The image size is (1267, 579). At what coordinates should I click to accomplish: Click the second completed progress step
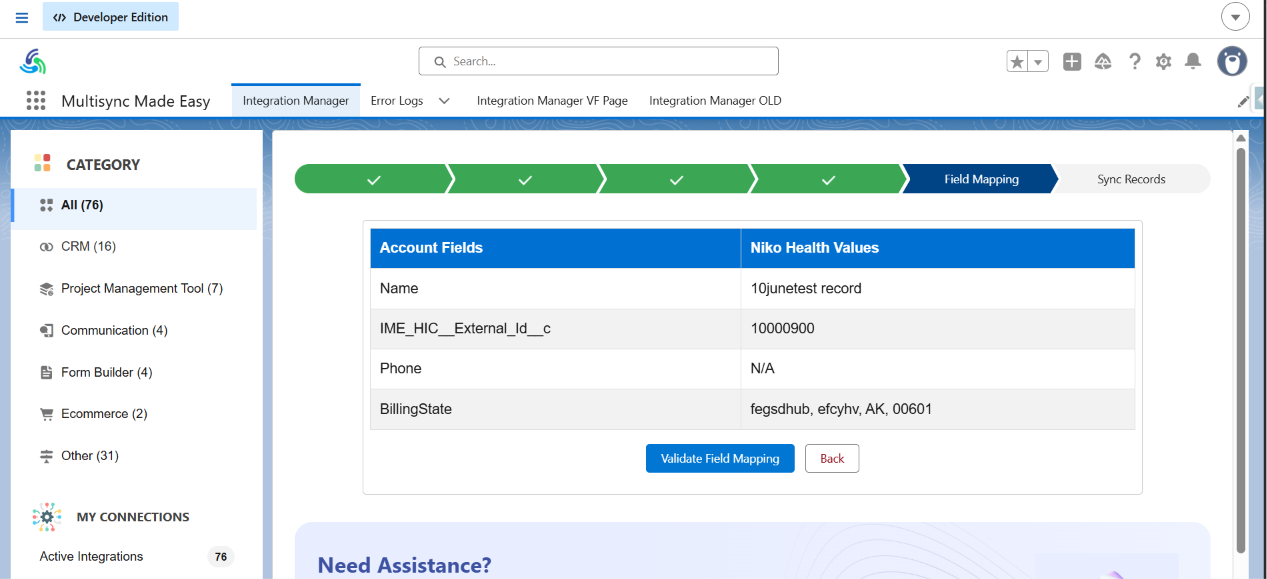point(525,179)
